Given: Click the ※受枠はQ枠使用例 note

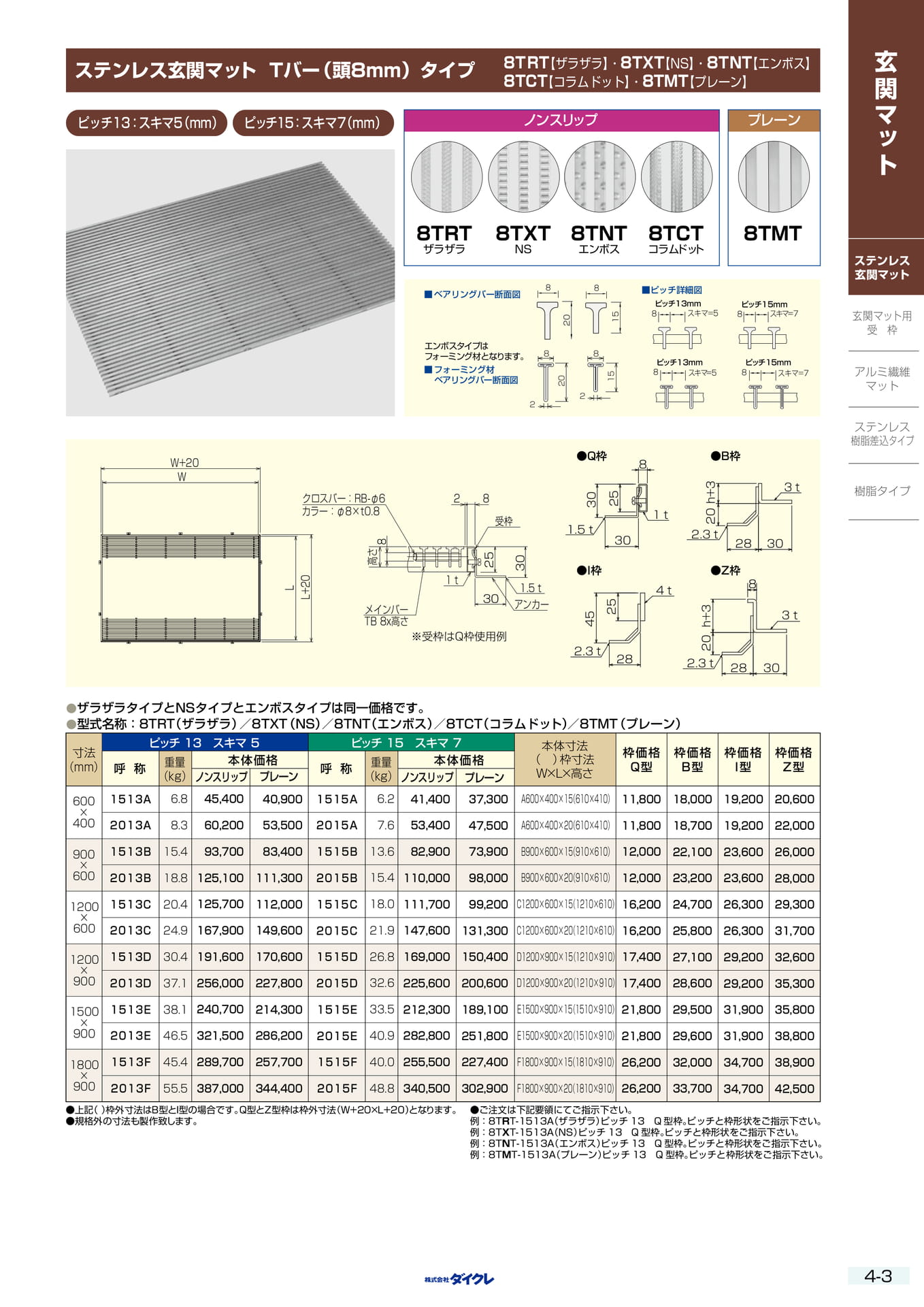Looking at the screenshot, I should point(459,636).
